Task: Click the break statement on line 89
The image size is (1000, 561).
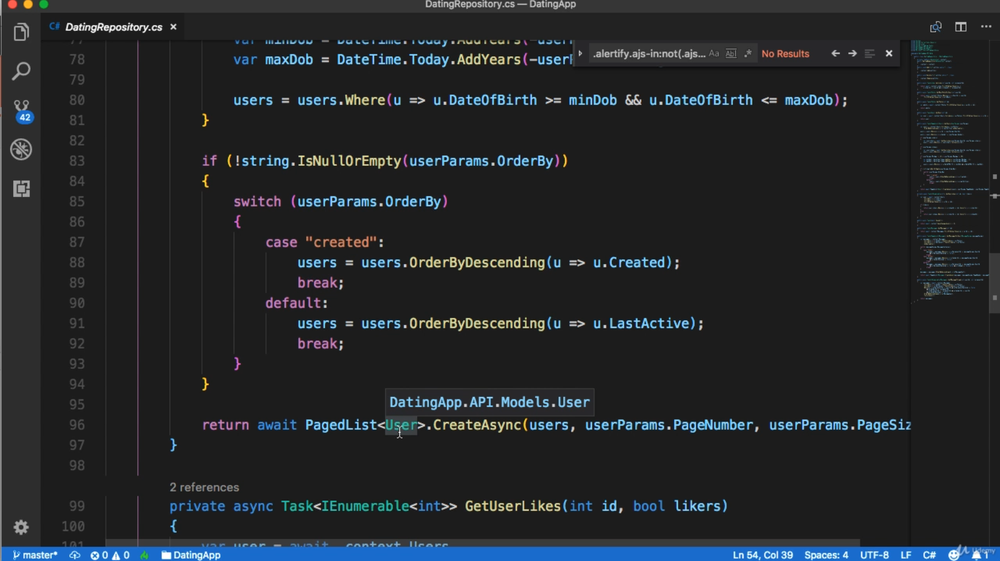Action: click(320, 282)
